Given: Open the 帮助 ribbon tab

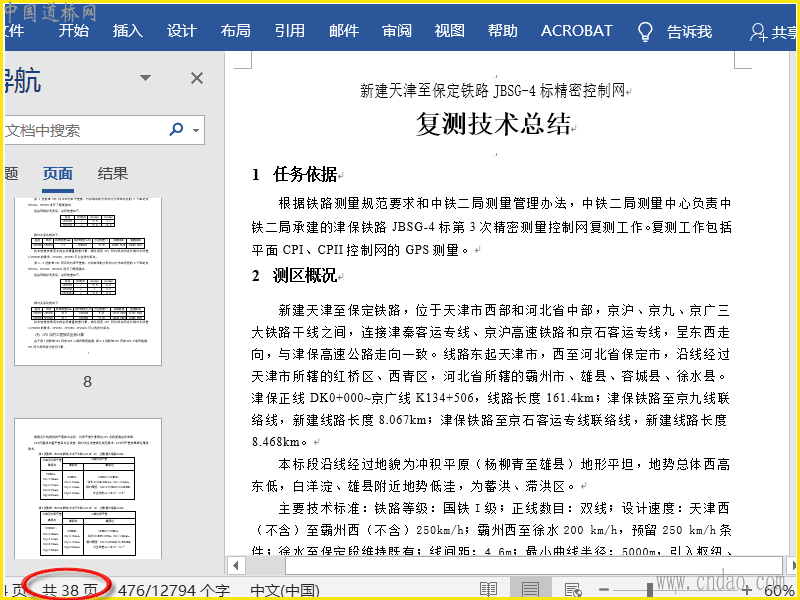Looking at the screenshot, I should click(503, 31).
